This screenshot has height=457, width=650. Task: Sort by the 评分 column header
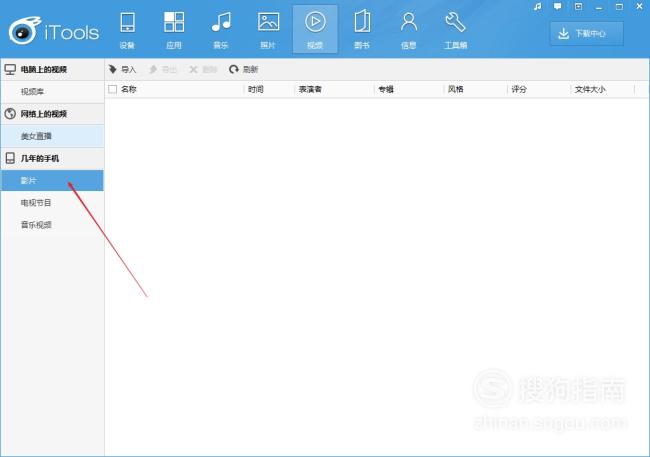[x=519, y=89]
